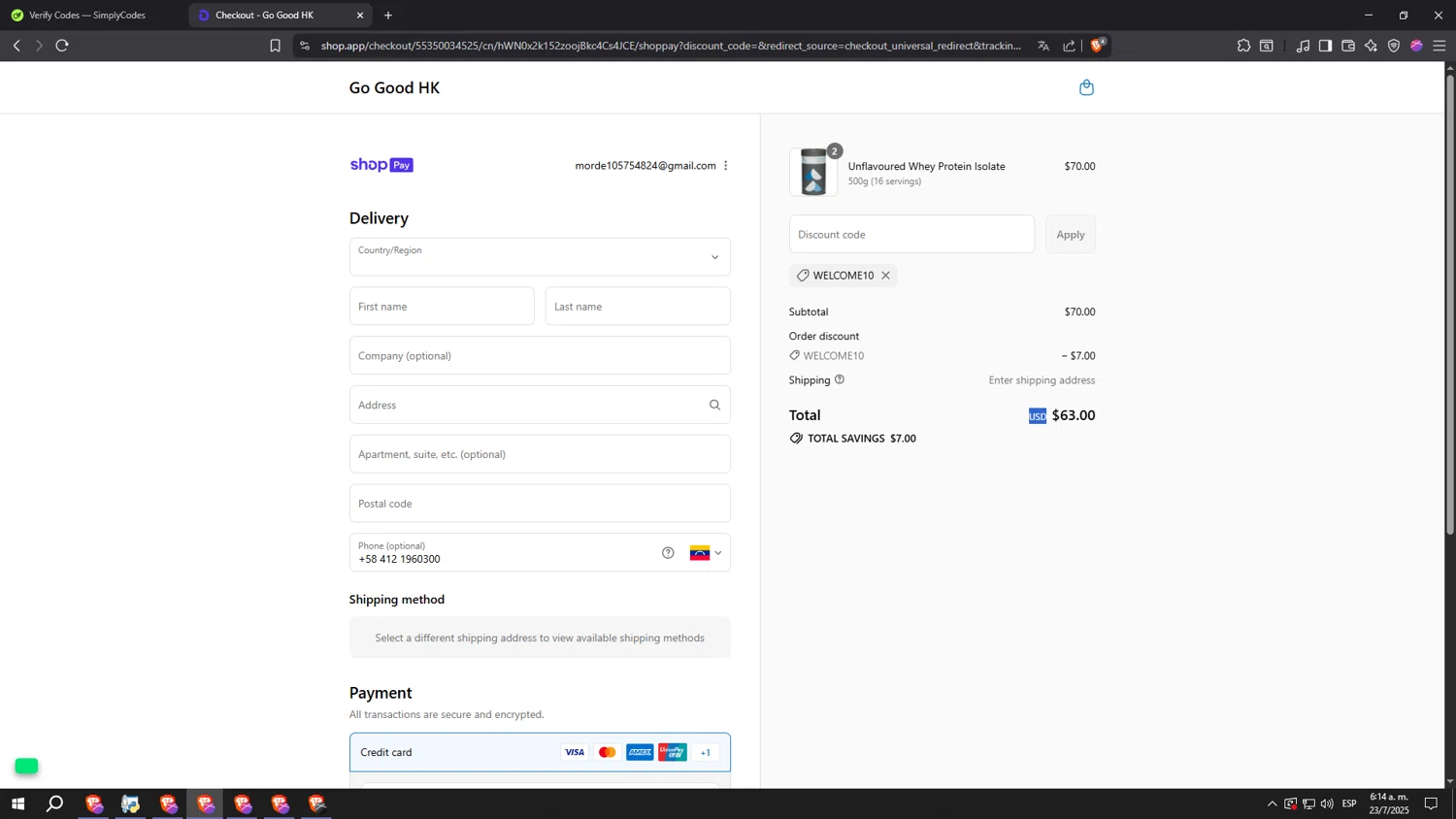Show additional card types with +1
The width and height of the screenshot is (1456, 819).
tap(706, 752)
